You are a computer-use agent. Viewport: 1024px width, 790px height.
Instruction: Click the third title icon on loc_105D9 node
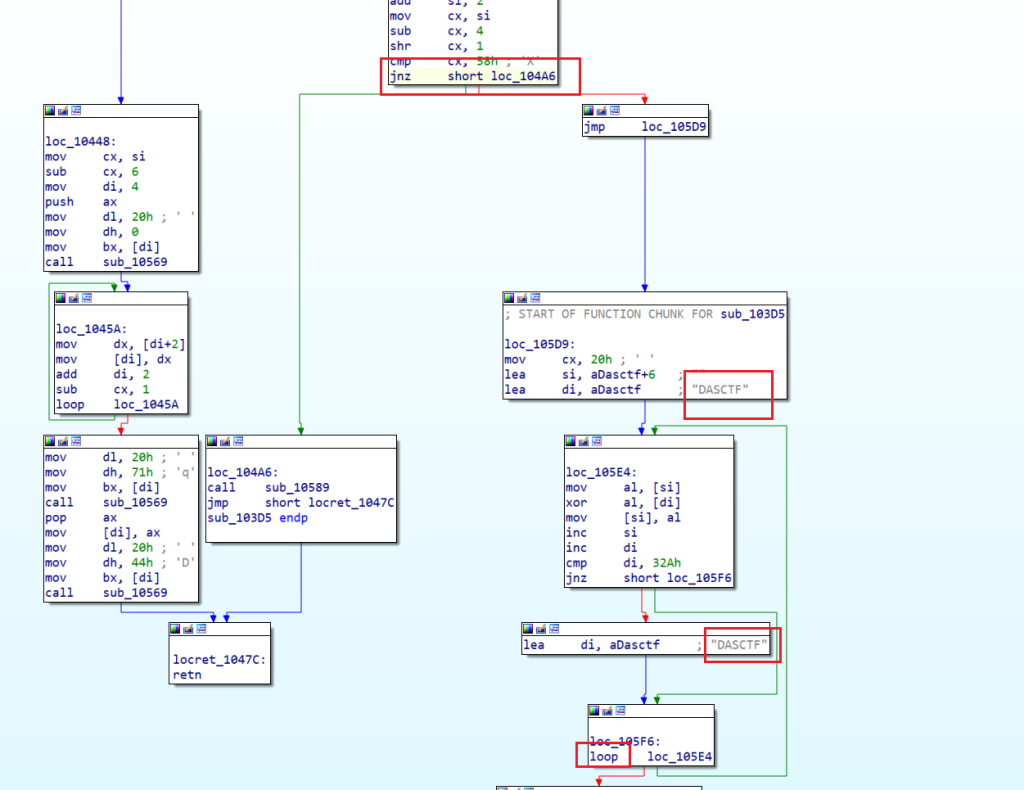535,298
